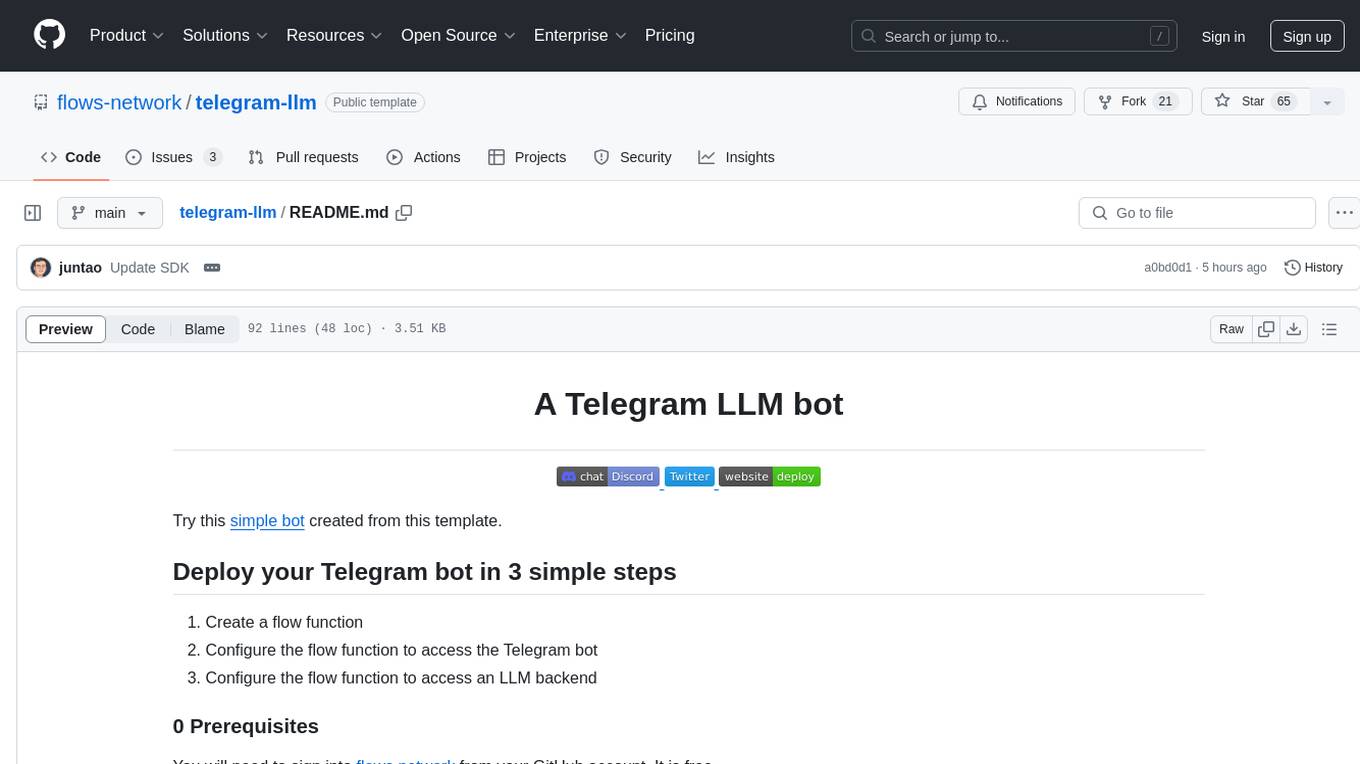
Task: Select the Code view
Action: [138, 329]
